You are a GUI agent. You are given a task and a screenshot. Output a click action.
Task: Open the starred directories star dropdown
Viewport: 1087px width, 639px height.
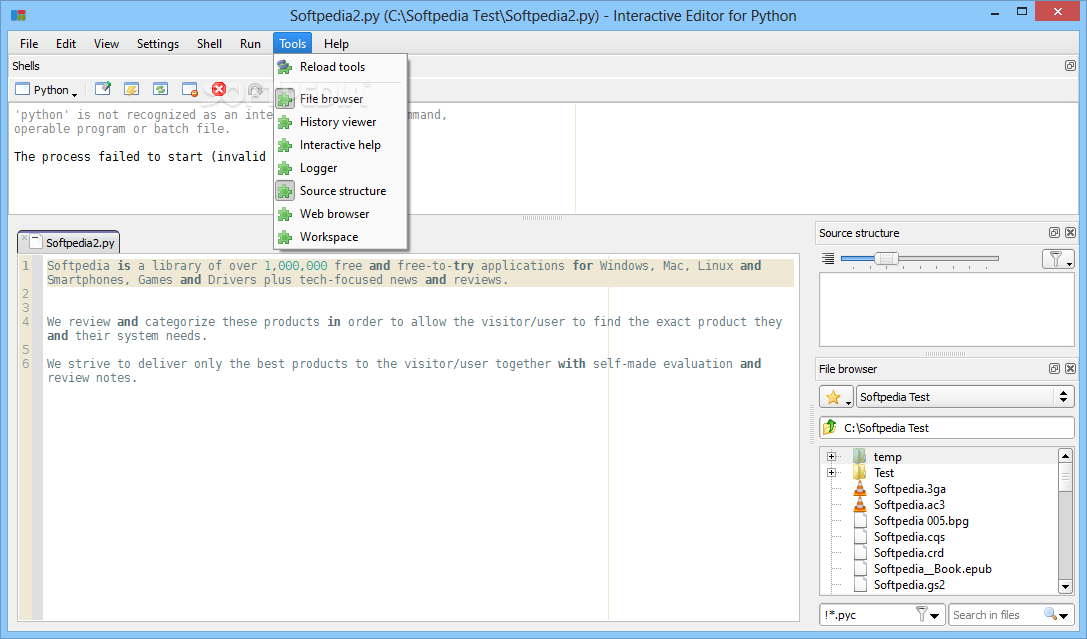click(x=836, y=397)
